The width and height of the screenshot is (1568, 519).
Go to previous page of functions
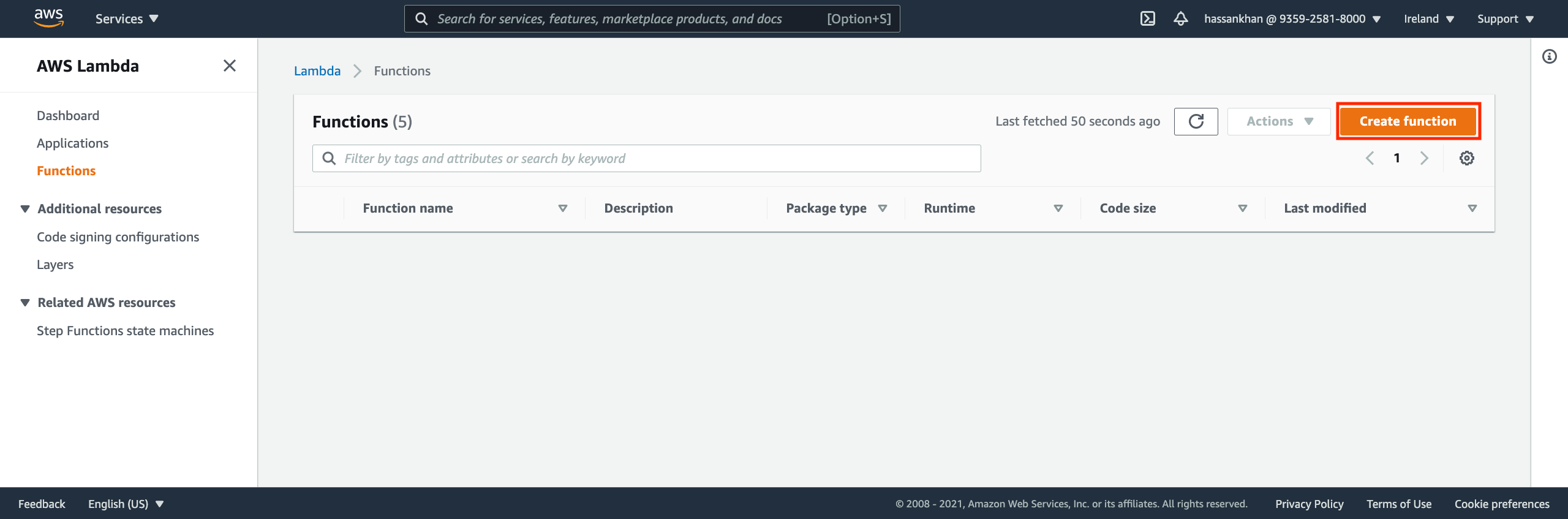1370,158
